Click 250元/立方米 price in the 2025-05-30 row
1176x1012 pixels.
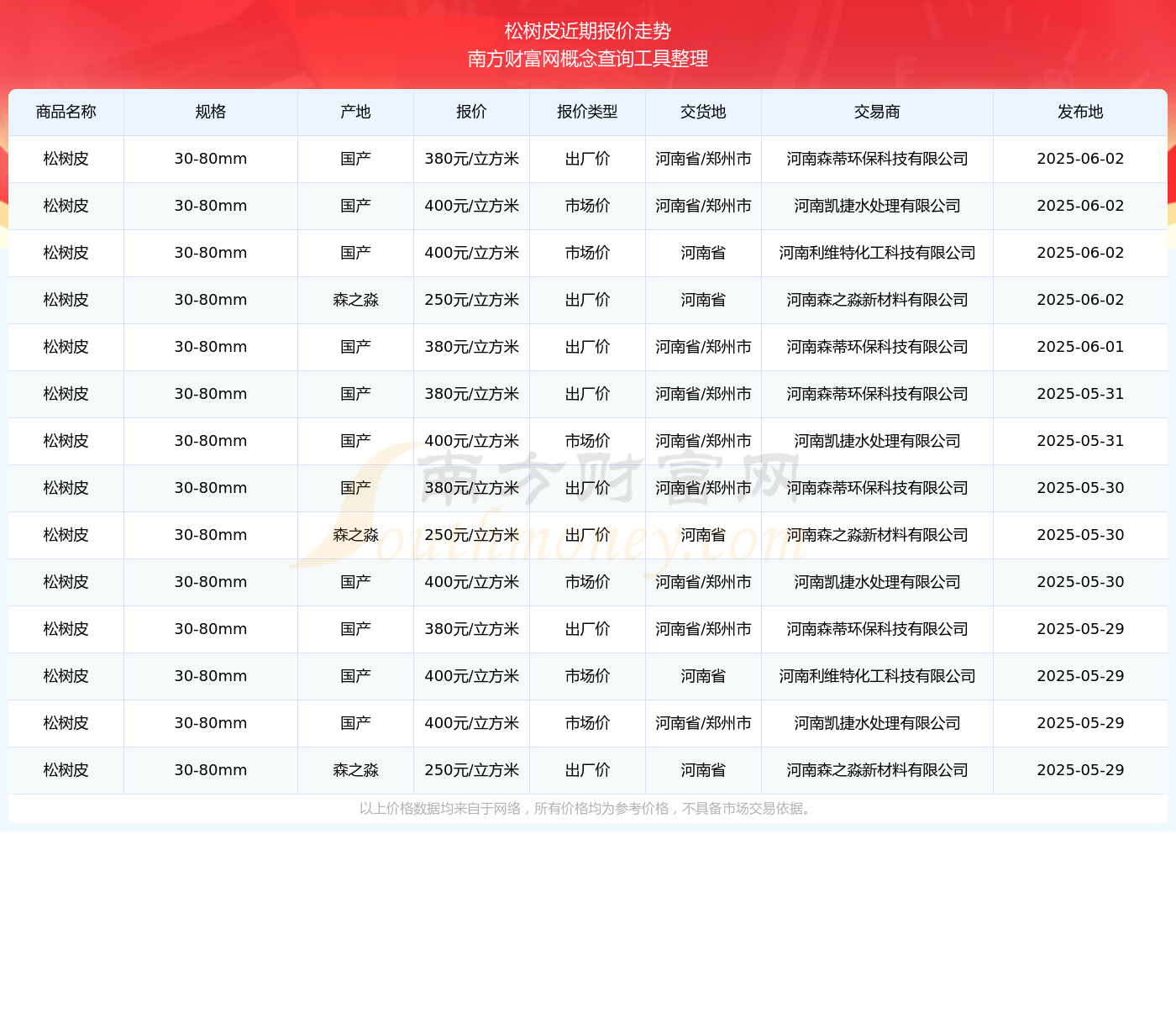tap(471, 535)
